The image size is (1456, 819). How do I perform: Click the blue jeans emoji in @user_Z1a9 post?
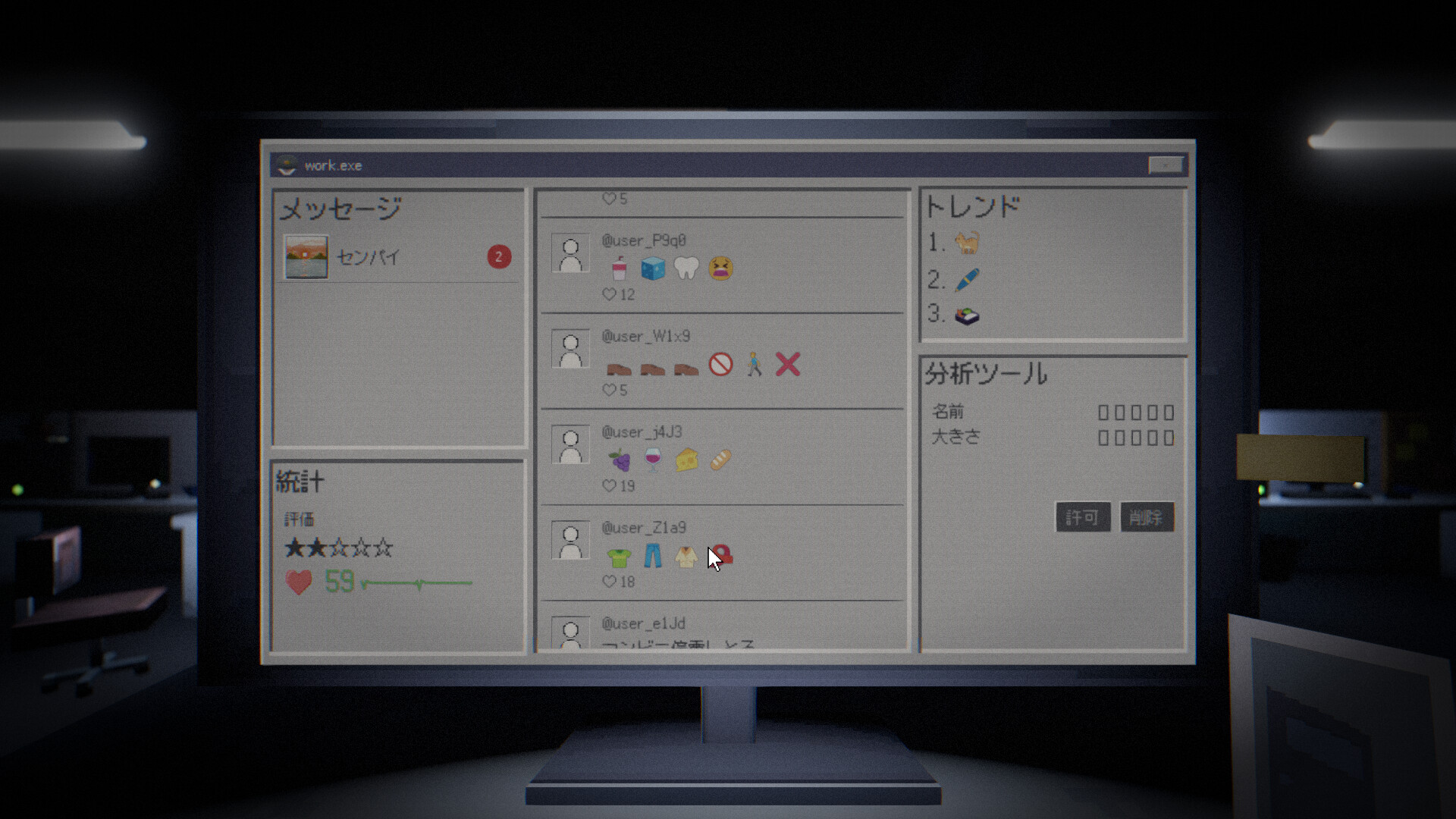pyautogui.click(x=652, y=556)
